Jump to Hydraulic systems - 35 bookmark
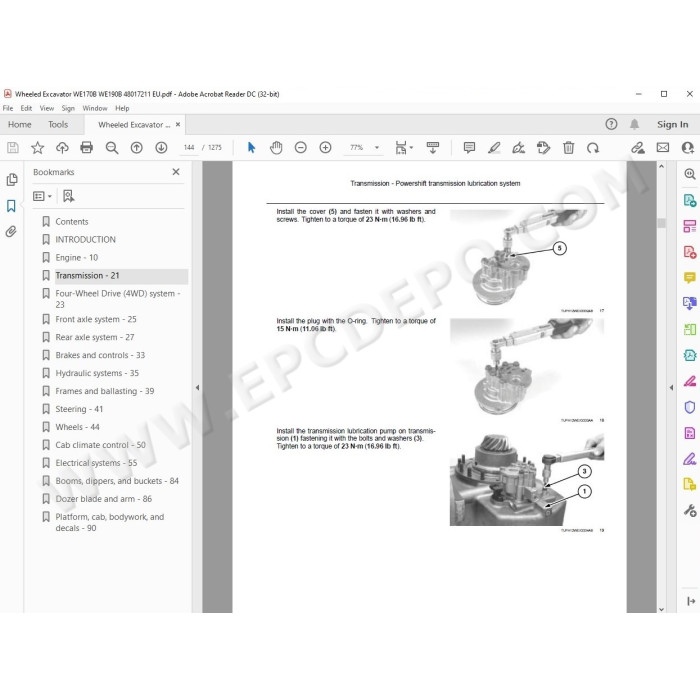The image size is (700, 700). 97,373
